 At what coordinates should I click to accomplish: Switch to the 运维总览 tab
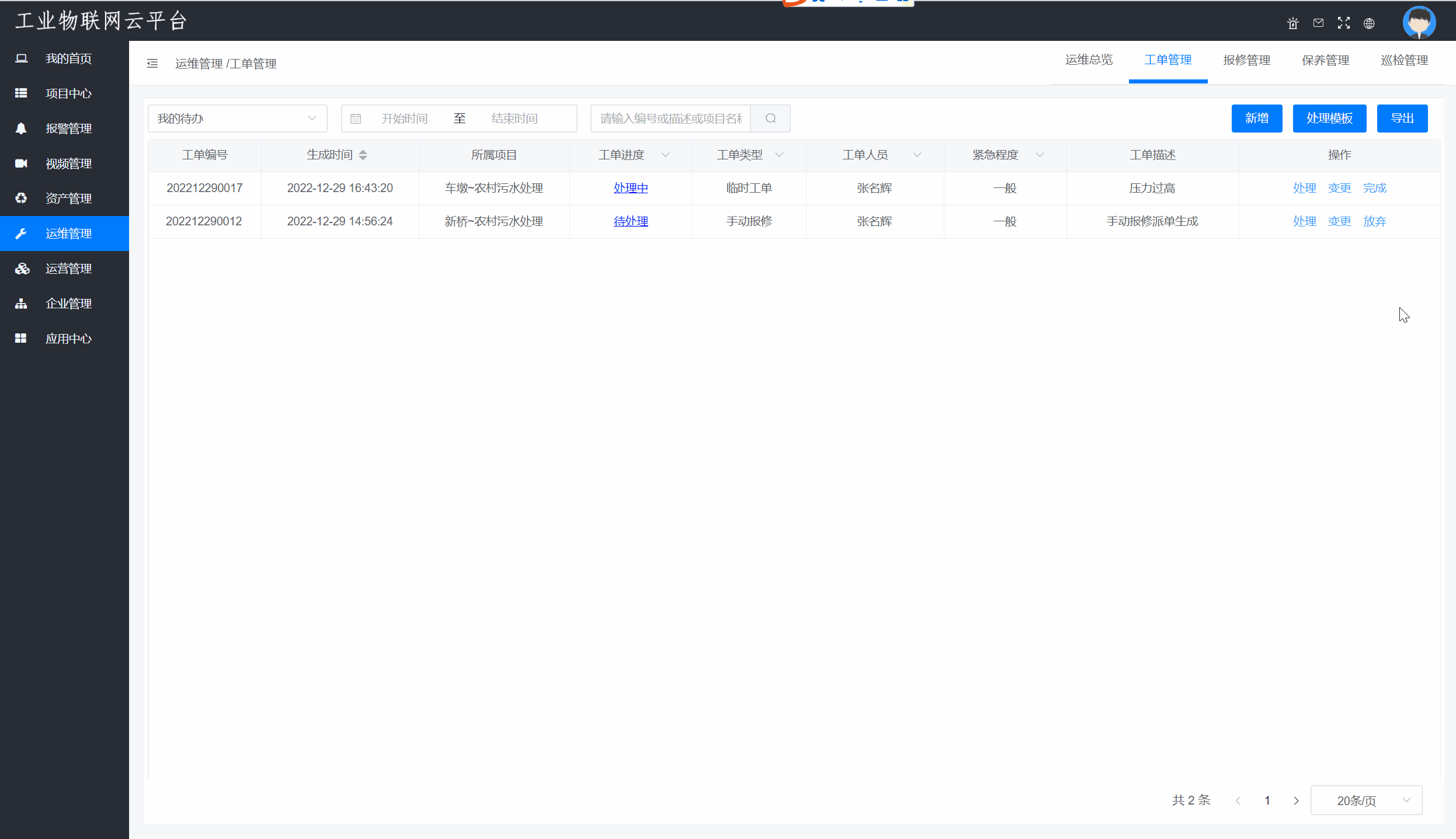click(1089, 60)
